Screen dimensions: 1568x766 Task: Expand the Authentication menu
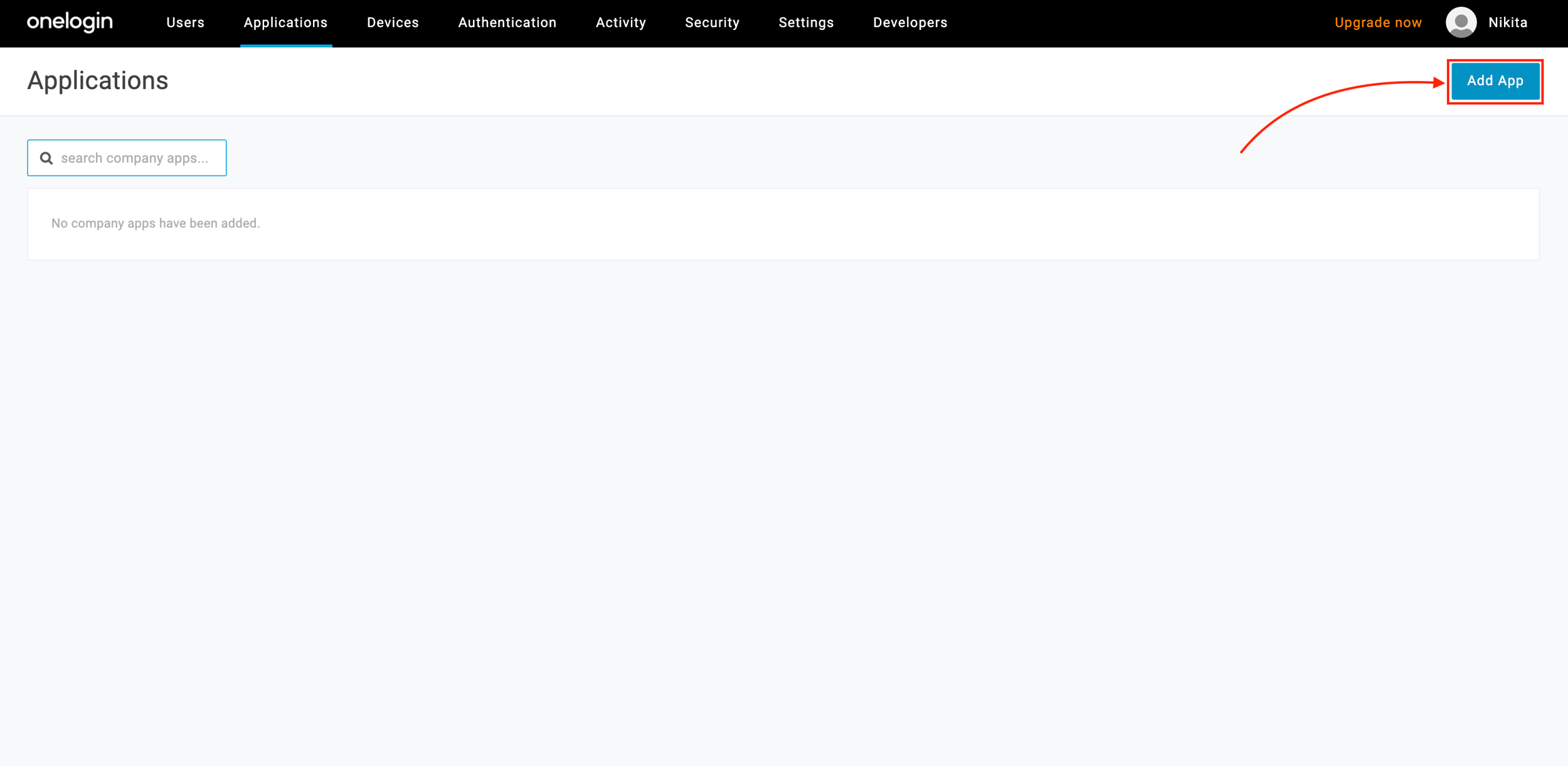point(507,22)
